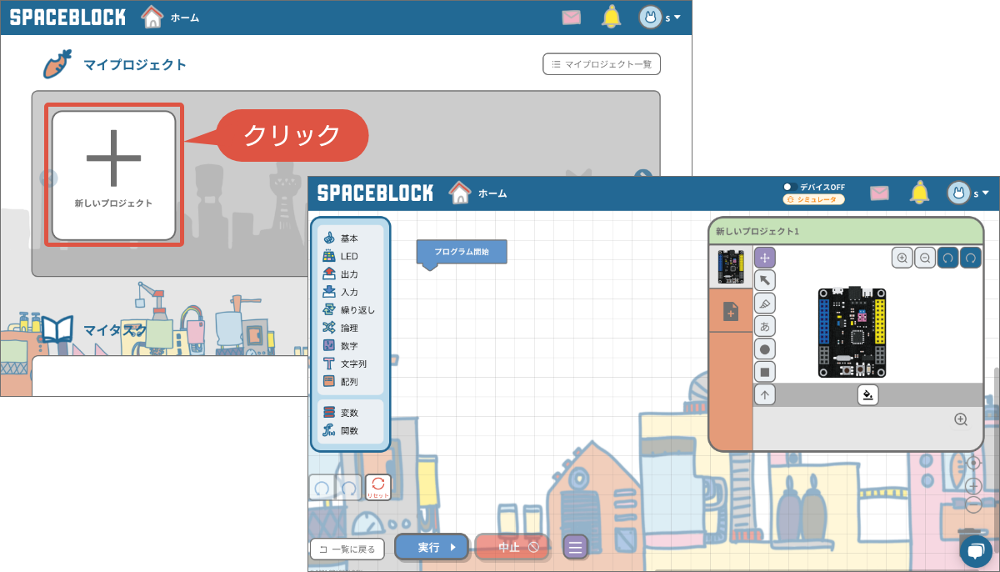This screenshot has width=1000, height=572.
Task: Expand user menu arrow in back home window
Action: point(677,17)
